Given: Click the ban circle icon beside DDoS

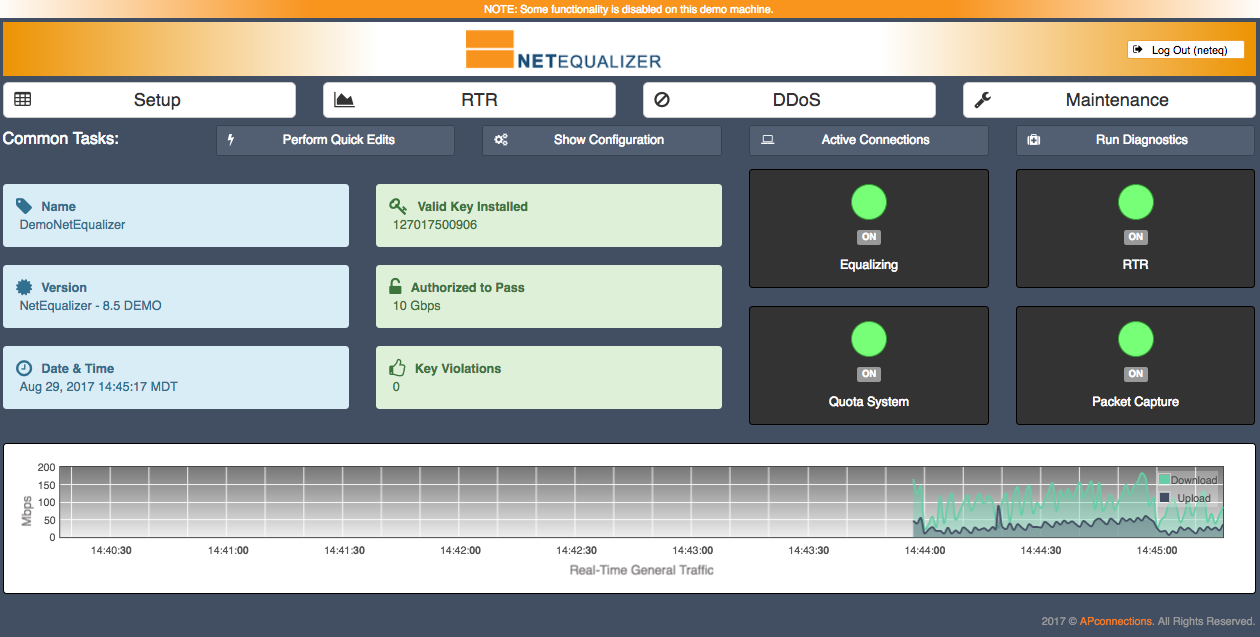Looking at the screenshot, I should [x=661, y=100].
